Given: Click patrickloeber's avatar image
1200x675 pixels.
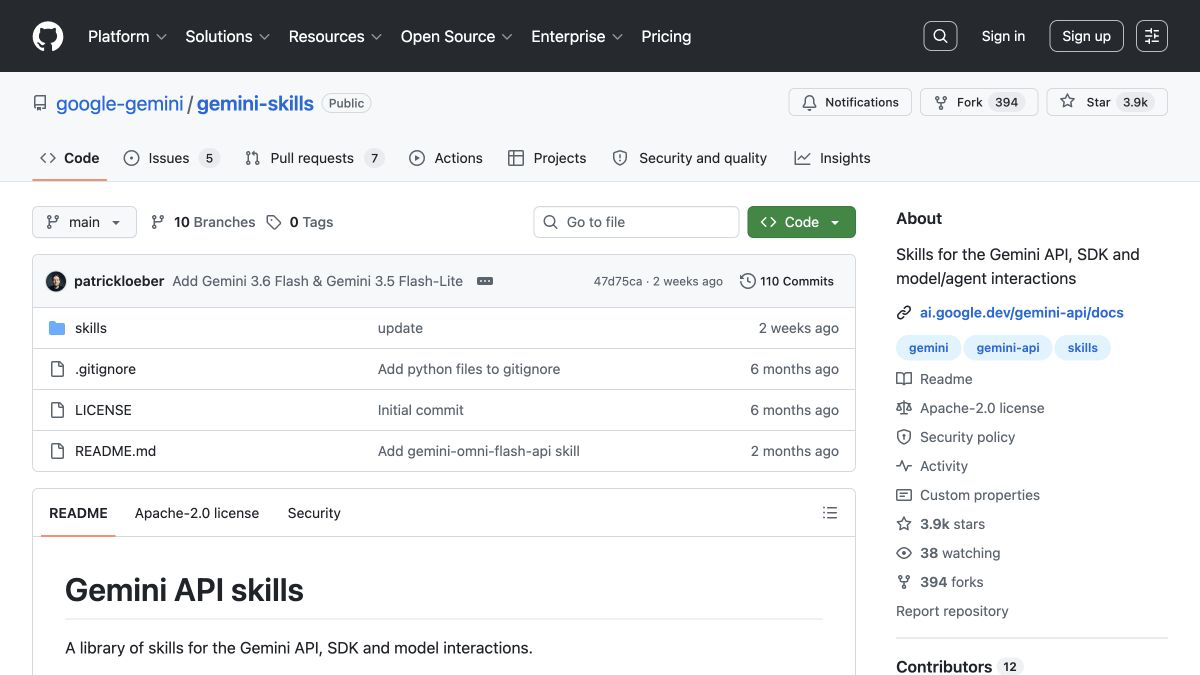Looking at the screenshot, I should click(x=56, y=281).
